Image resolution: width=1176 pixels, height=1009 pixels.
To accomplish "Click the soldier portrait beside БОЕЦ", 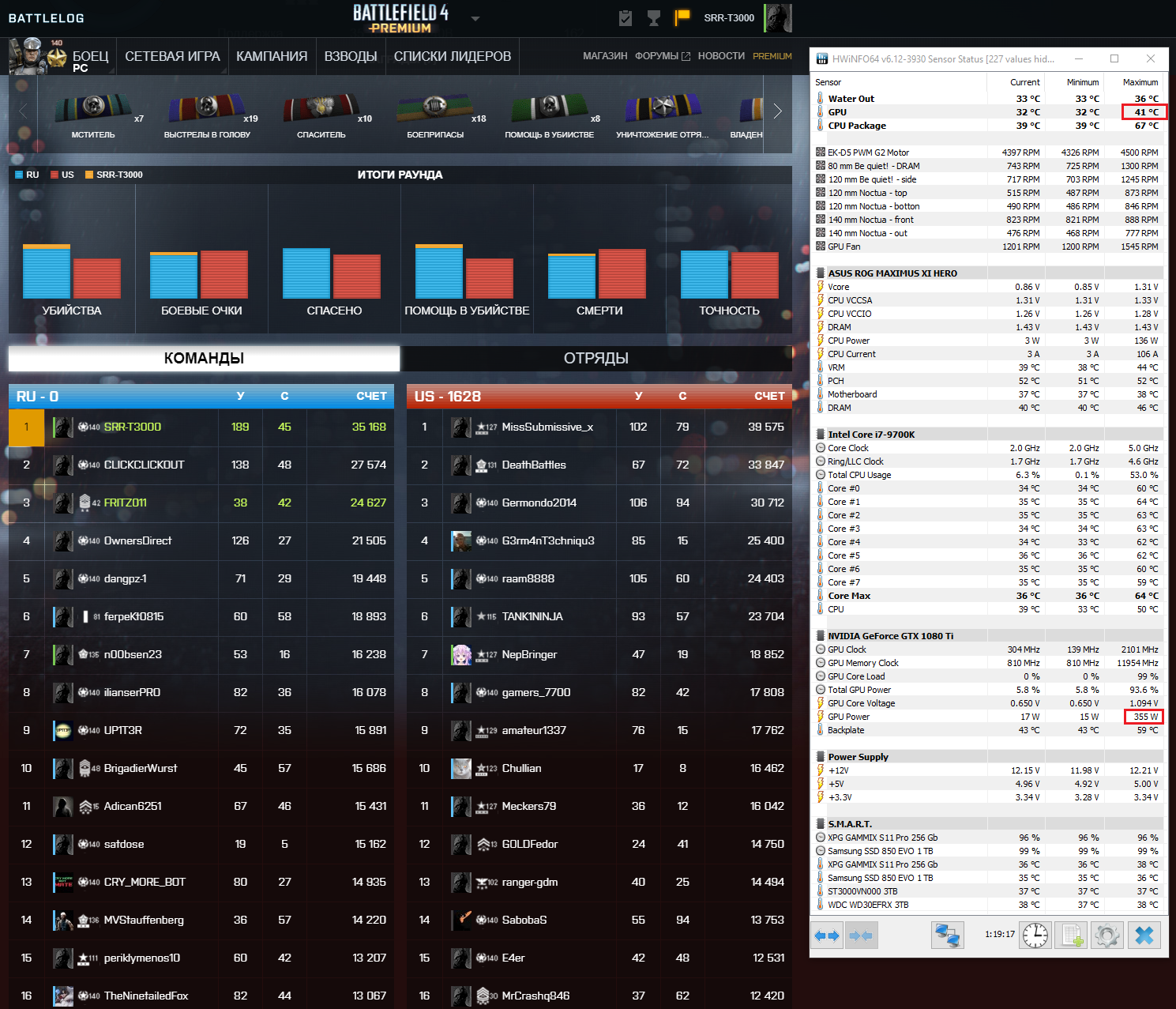I will (x=25, y=56).
